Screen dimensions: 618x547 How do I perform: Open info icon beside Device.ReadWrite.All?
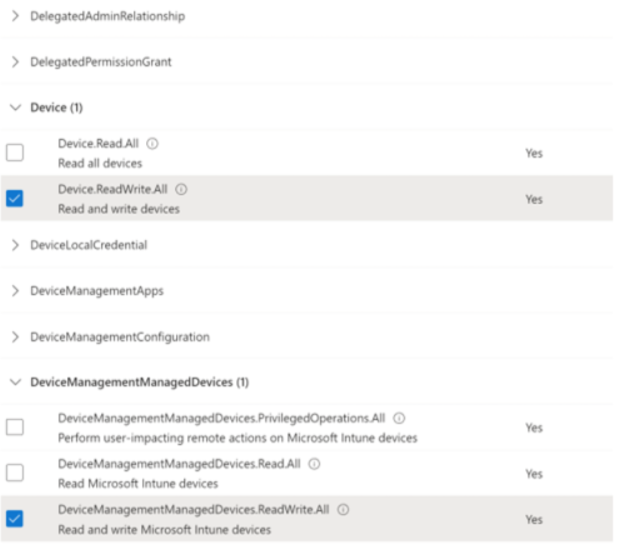pyautogui.click(x=181, y=190)
